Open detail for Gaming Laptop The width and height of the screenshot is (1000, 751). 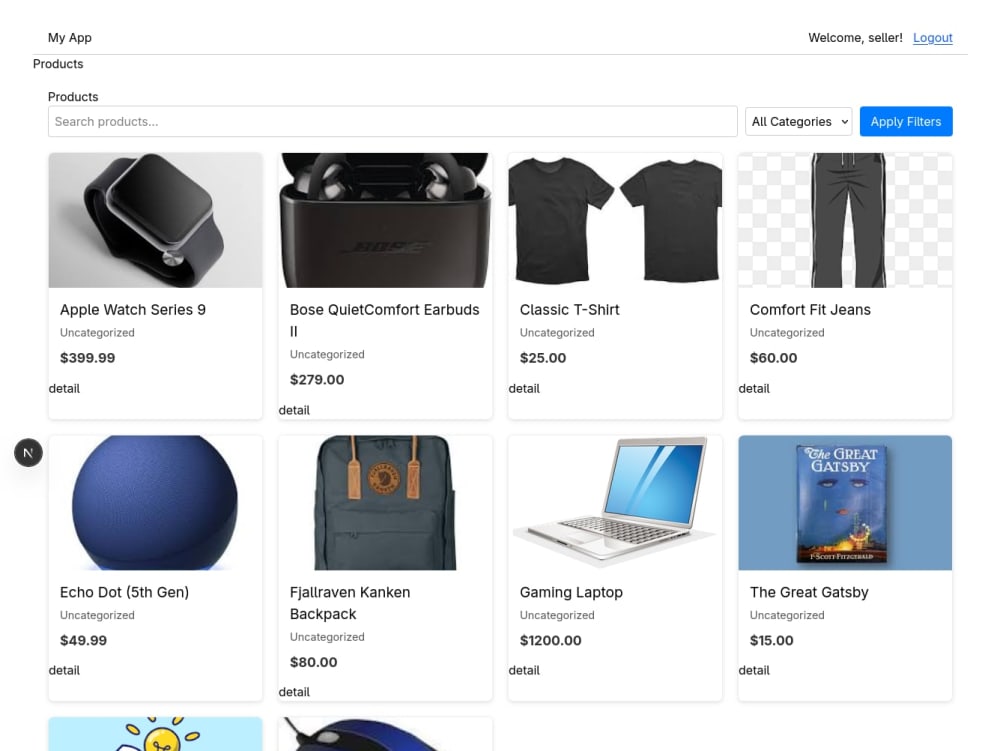pyautogui.click(x=524, y=670)
